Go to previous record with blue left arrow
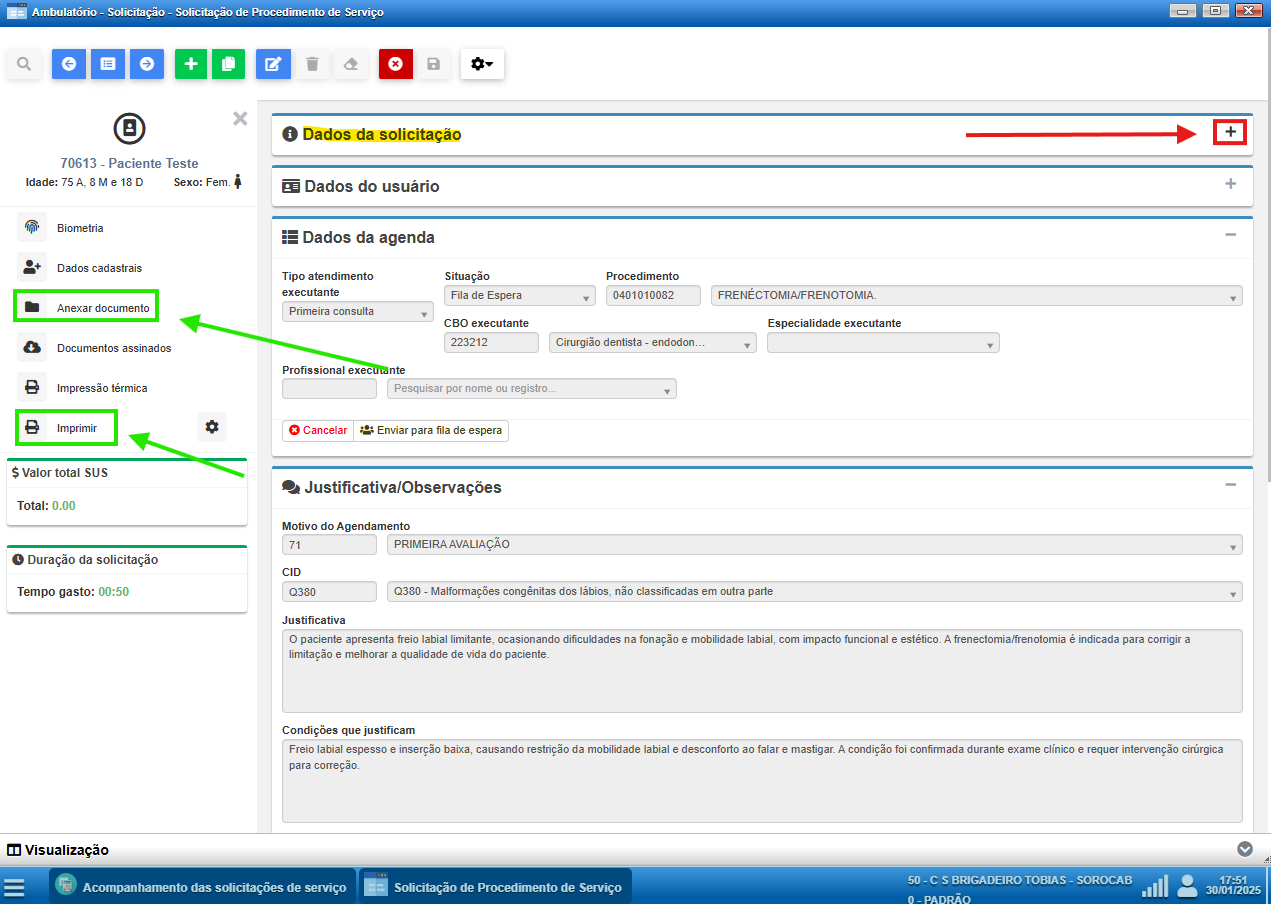Viewport: 1271px width, 904px height. pyautogui.click(x=69, y=64)
